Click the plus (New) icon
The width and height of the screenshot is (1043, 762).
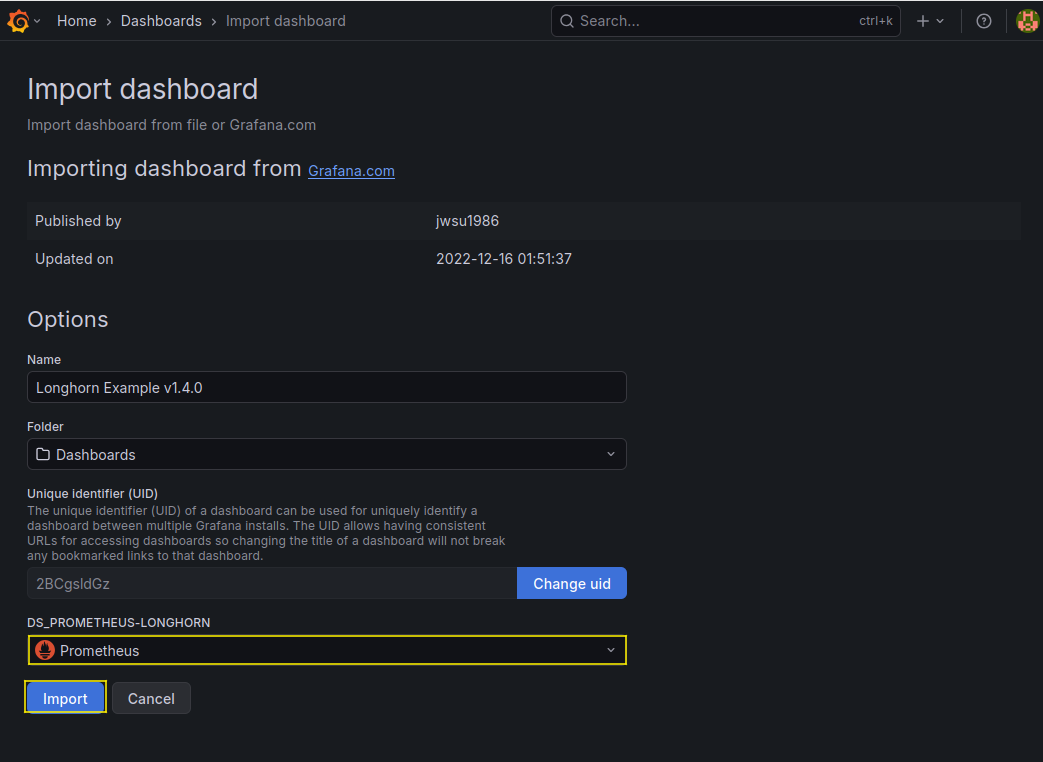[923, 21]
